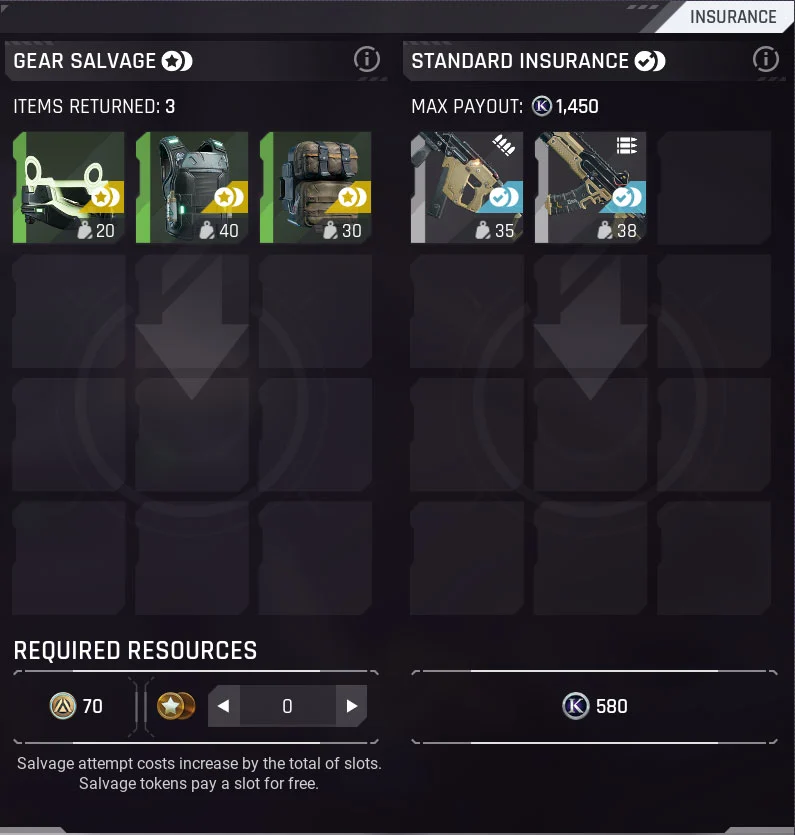
Task: Select the insured rifle weighing 38
Action: point(591,187)
